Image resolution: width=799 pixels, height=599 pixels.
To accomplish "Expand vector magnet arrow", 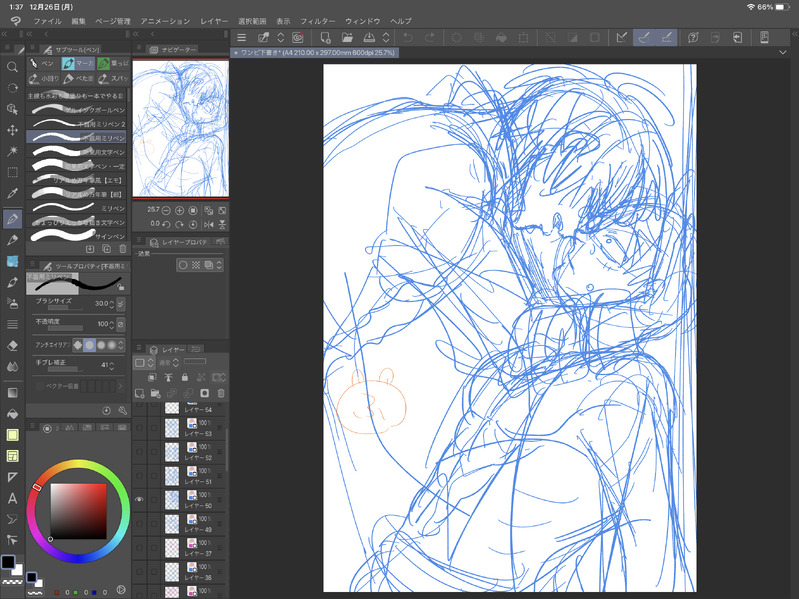I will pos(120,386).
